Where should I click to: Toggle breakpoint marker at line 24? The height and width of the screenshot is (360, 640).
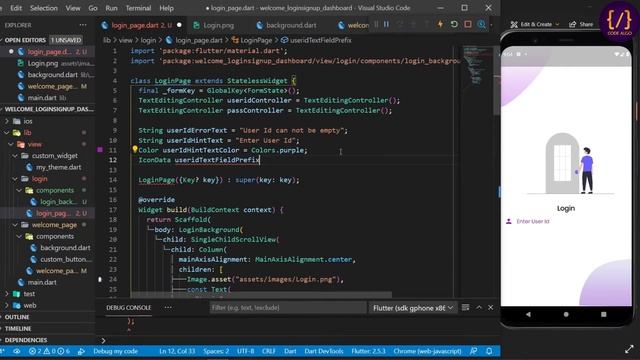click(100, 280)
